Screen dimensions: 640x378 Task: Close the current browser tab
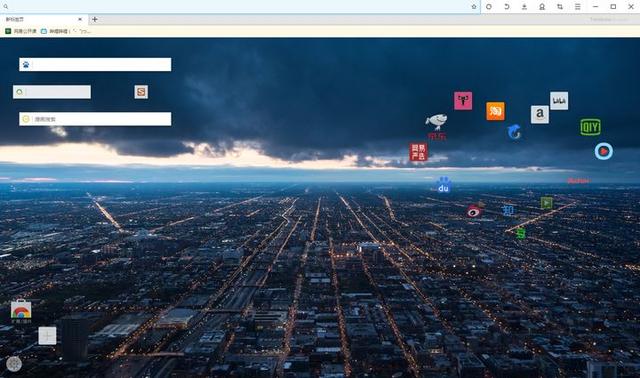(80, 19)
